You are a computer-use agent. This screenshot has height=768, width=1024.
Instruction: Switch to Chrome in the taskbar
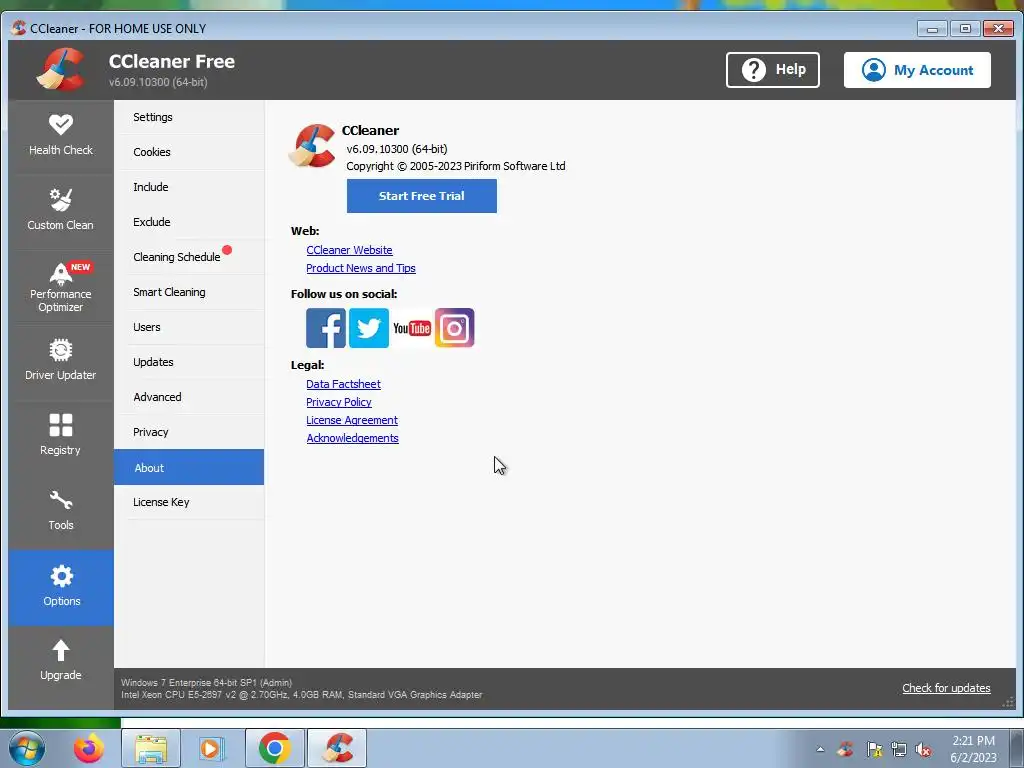[x=274, y=748]
